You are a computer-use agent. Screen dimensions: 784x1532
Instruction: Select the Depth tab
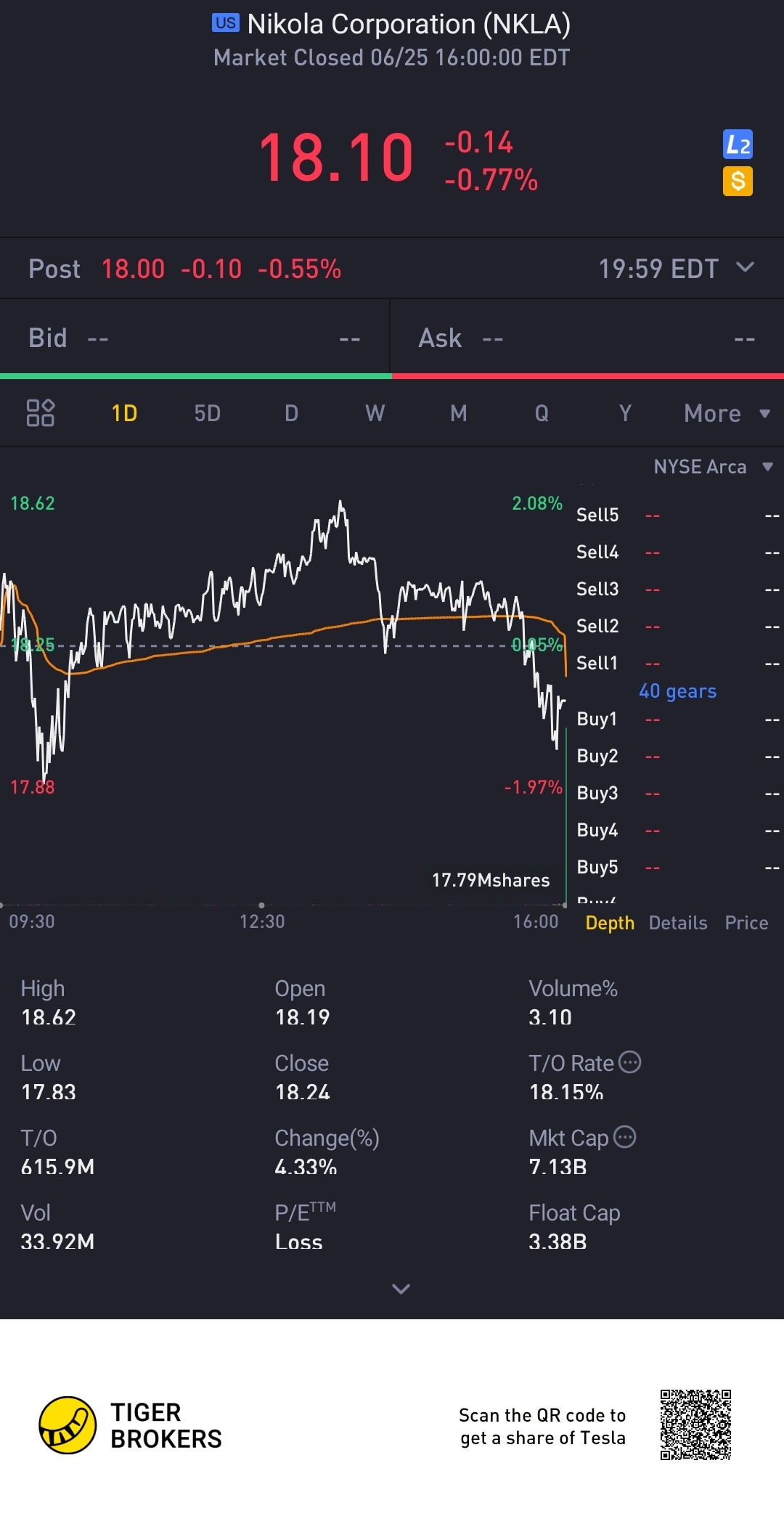tap(610, 923)
